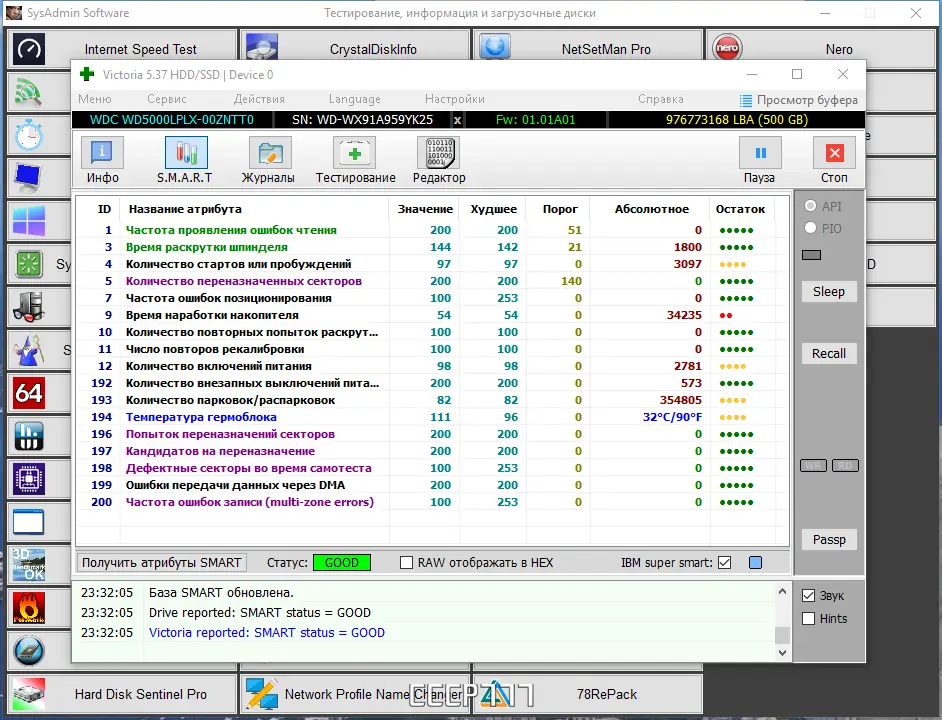
Task: Open the Инфо toolbar icon
Action: pos(102,153)
